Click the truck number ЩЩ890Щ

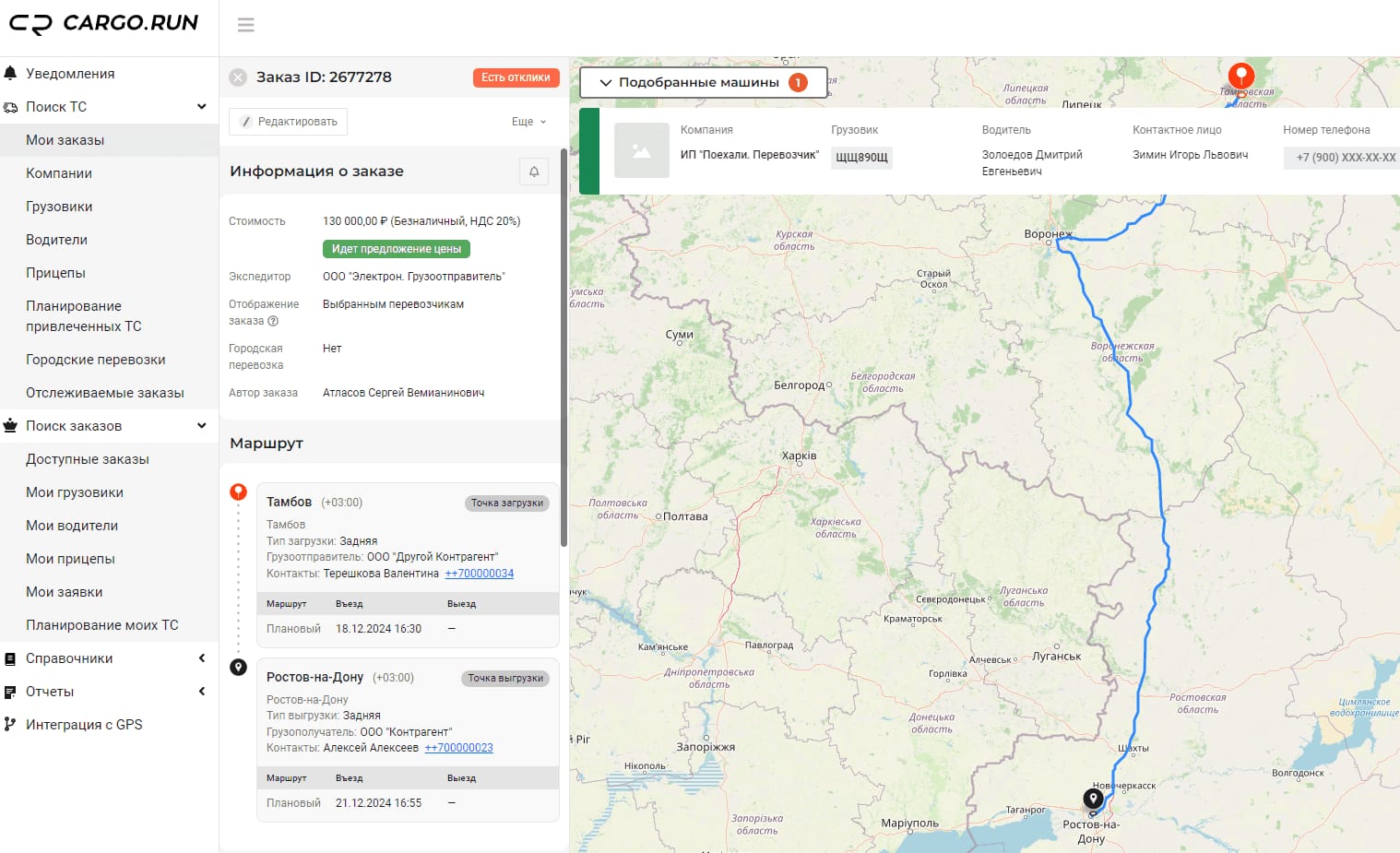pyautogui.click(x=861, y=158)
